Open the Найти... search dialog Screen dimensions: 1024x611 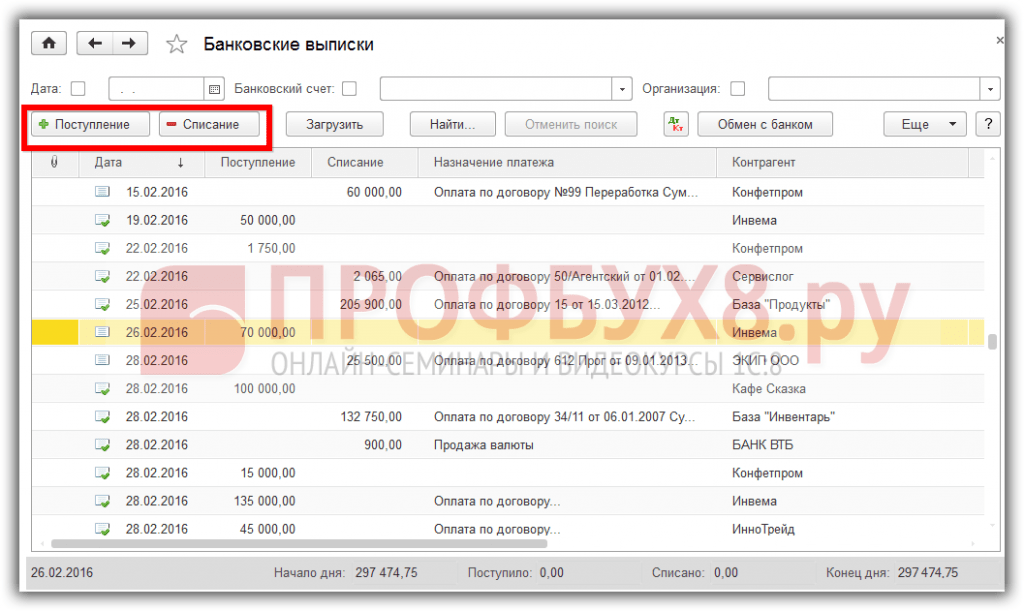453,124
